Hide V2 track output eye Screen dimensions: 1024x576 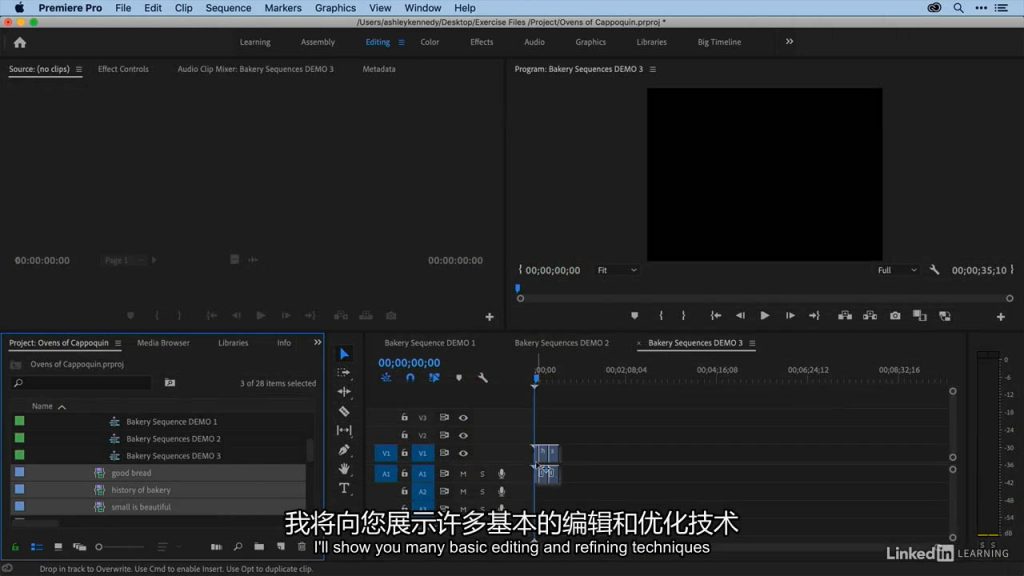coord(463,435)
